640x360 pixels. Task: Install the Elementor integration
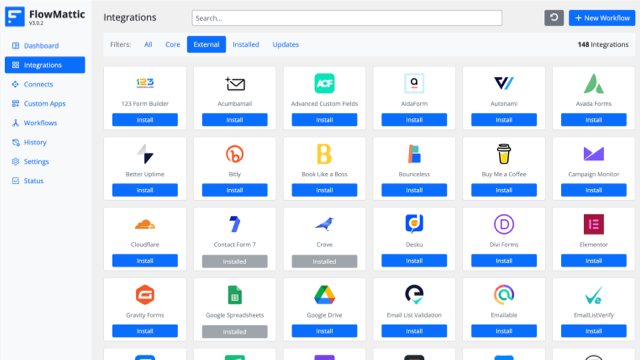[x=593, y=260]
